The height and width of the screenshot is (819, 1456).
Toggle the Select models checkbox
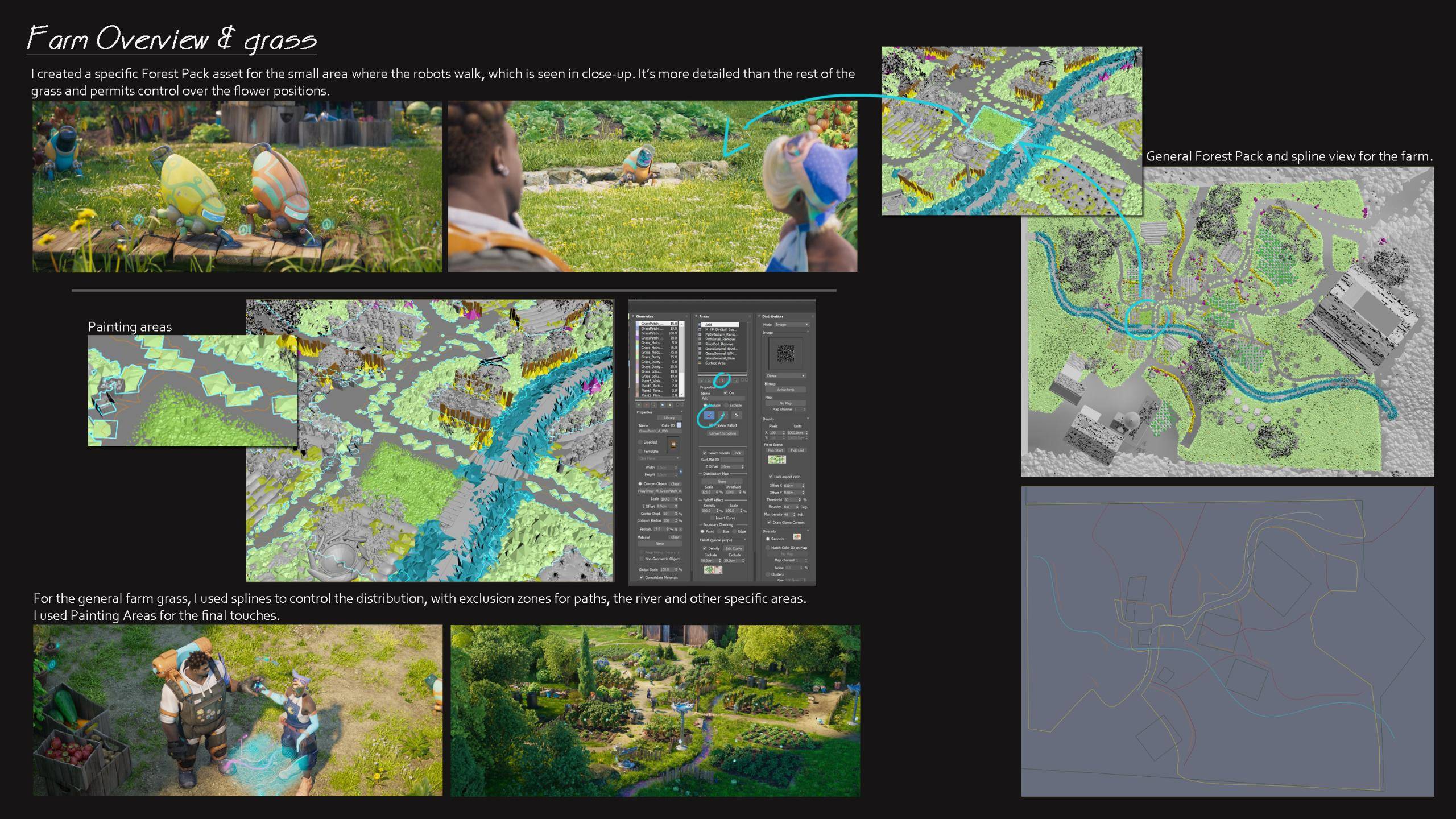click(705, 453)
